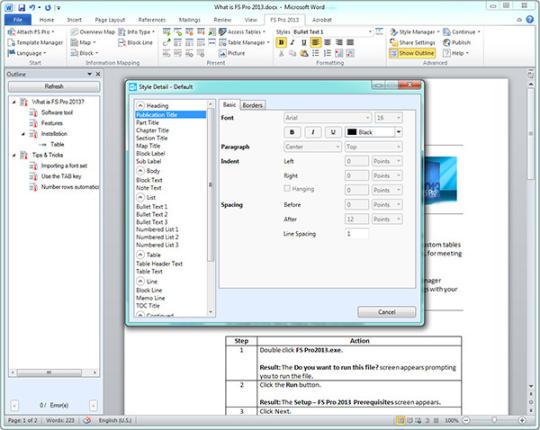Click the Software tool outline item
This screenshot has width=540, height=430.
[x=57, y=113]
